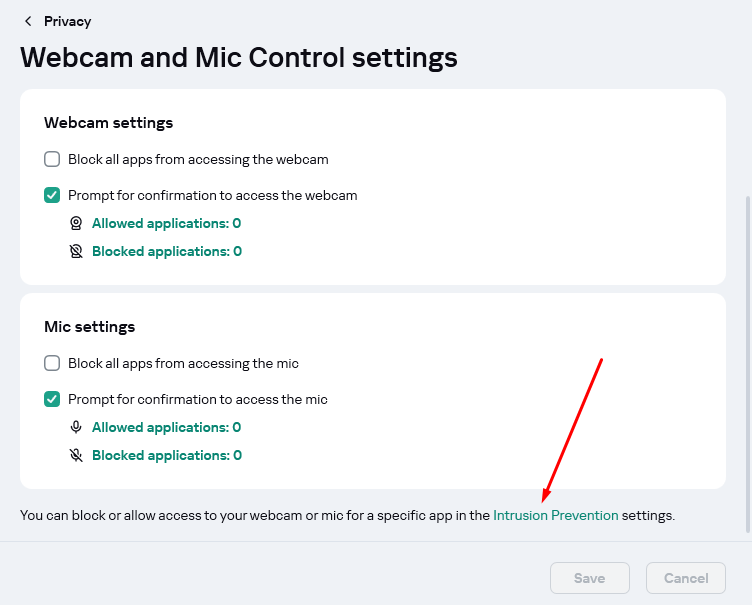Click the Webcam settings section heading
Viewport: 752px width, 605px height.
tap(108, 123)
